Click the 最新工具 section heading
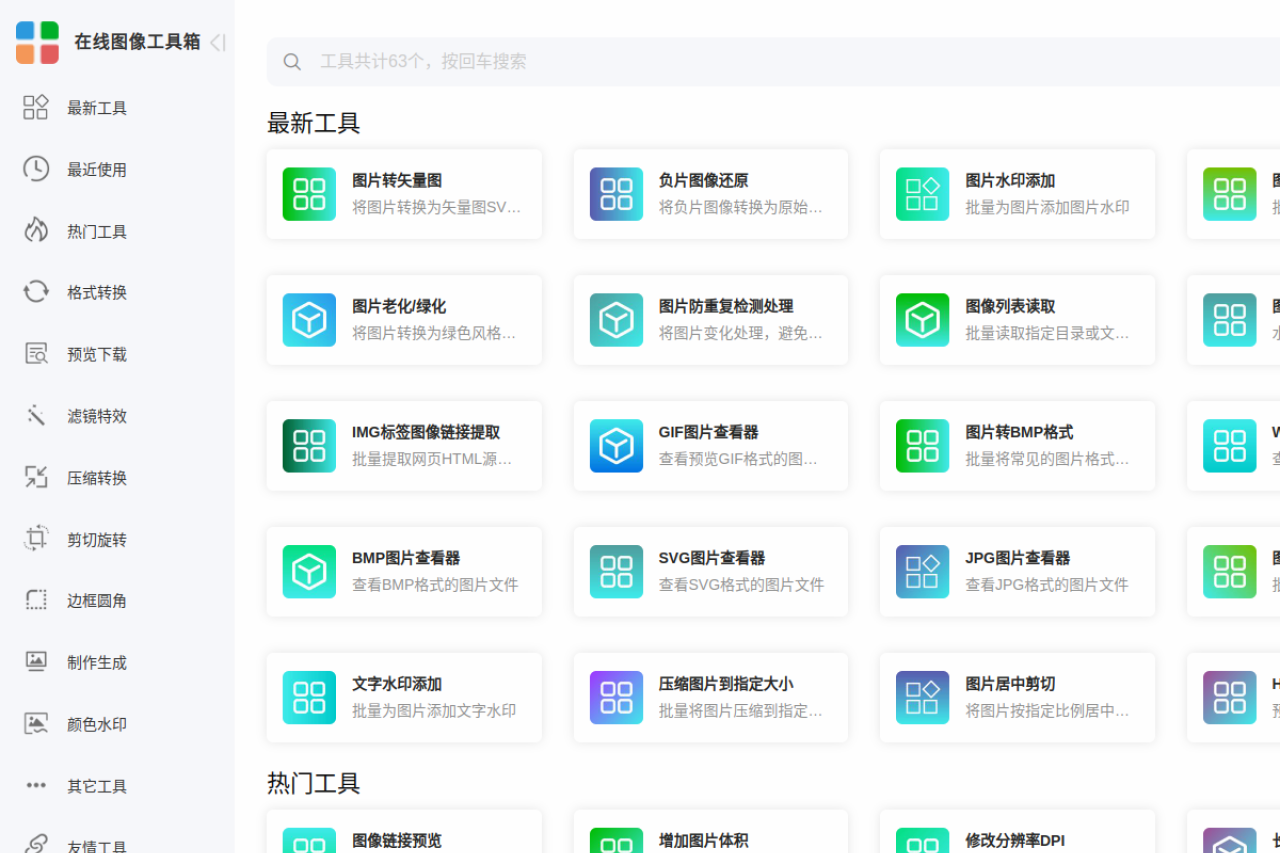The height and width of the screenshot is (853, 1280). point(313,123)
